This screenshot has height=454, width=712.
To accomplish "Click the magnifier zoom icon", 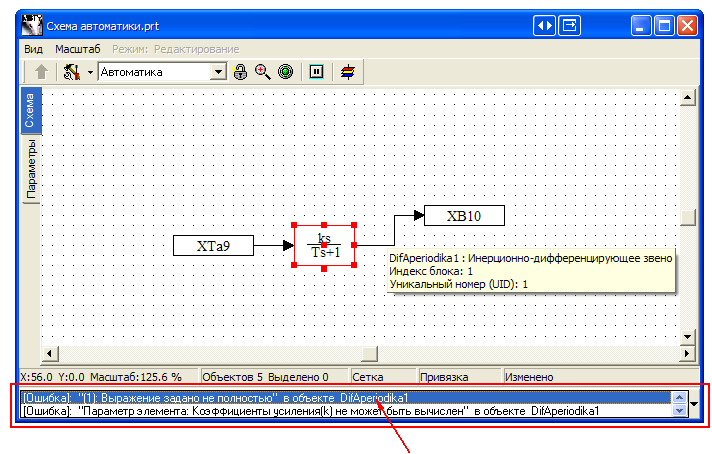I will tap(263, 72).
